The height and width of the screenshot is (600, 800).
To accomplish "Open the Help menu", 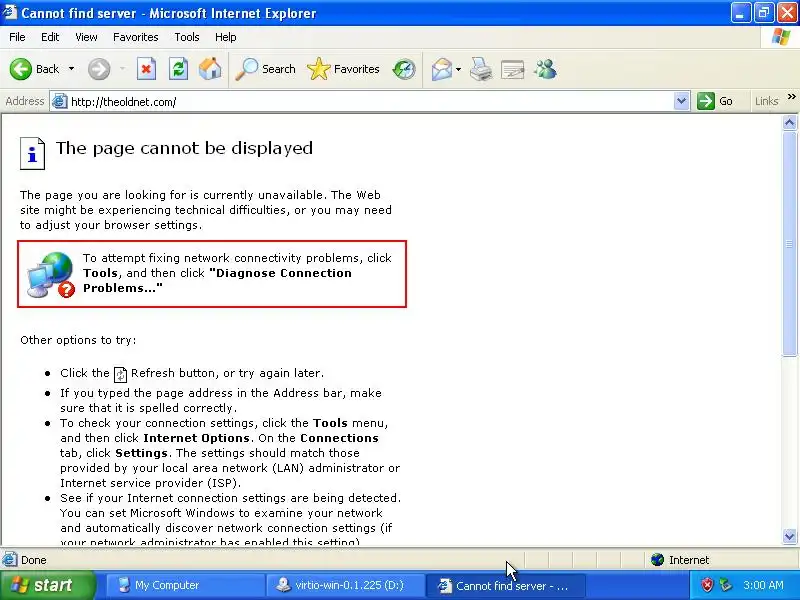I will (x=226, y=37).
